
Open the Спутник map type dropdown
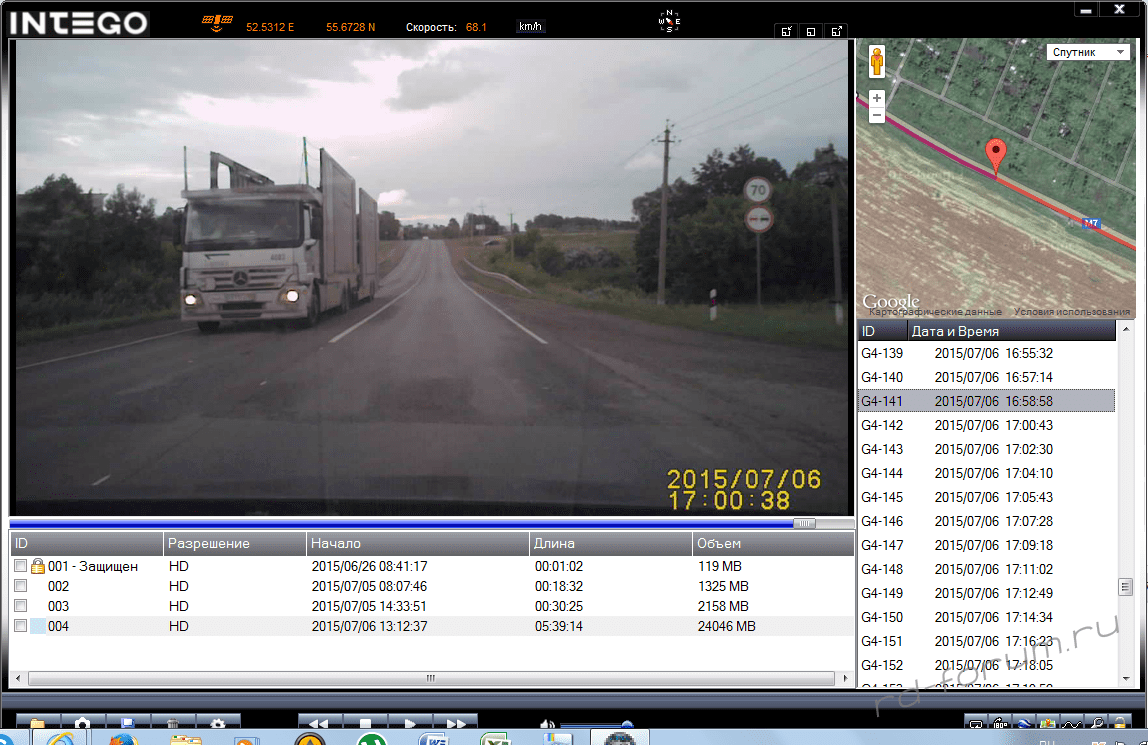coord(1088,52)
